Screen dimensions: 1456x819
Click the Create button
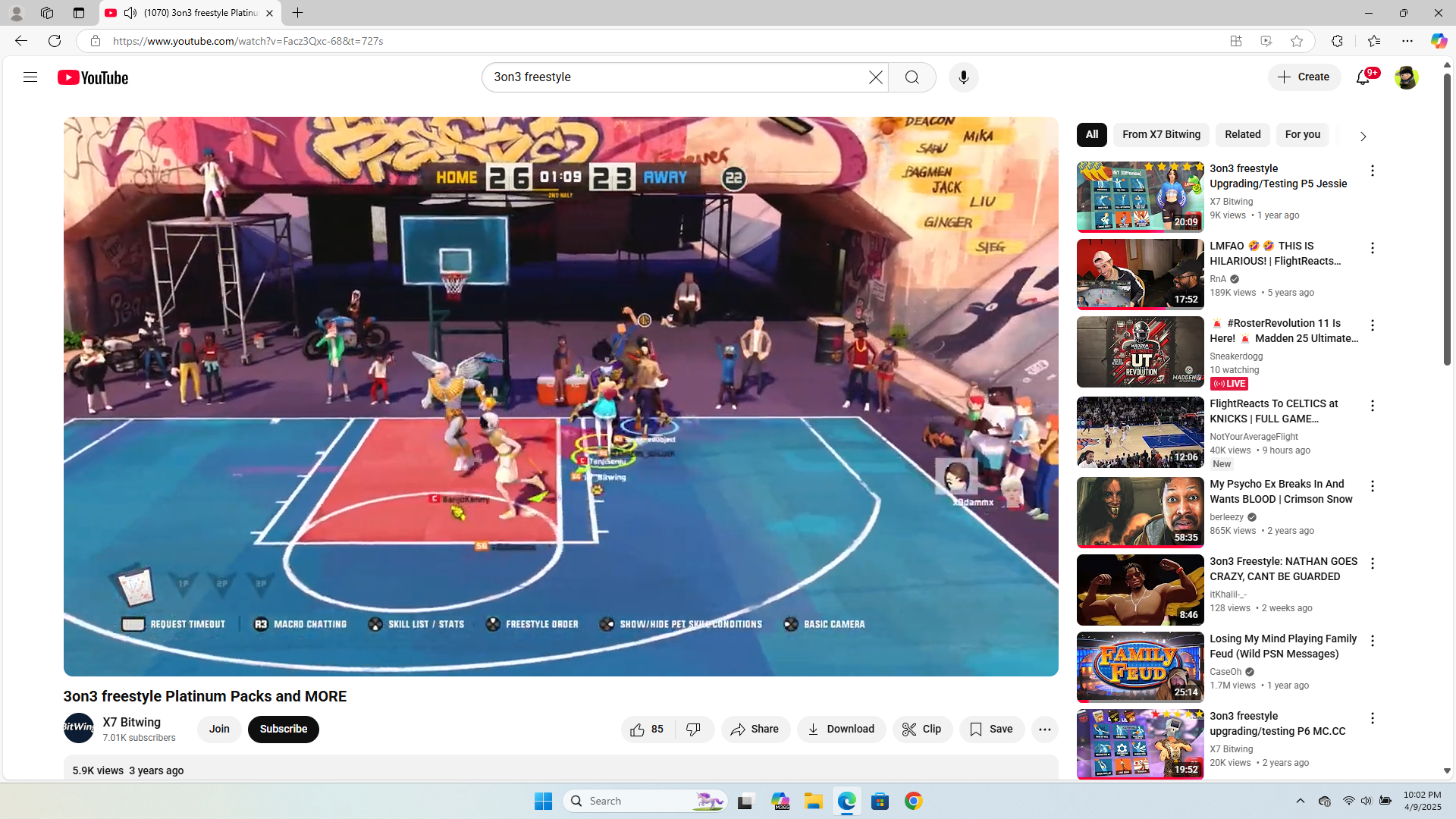click(1304, 77)
